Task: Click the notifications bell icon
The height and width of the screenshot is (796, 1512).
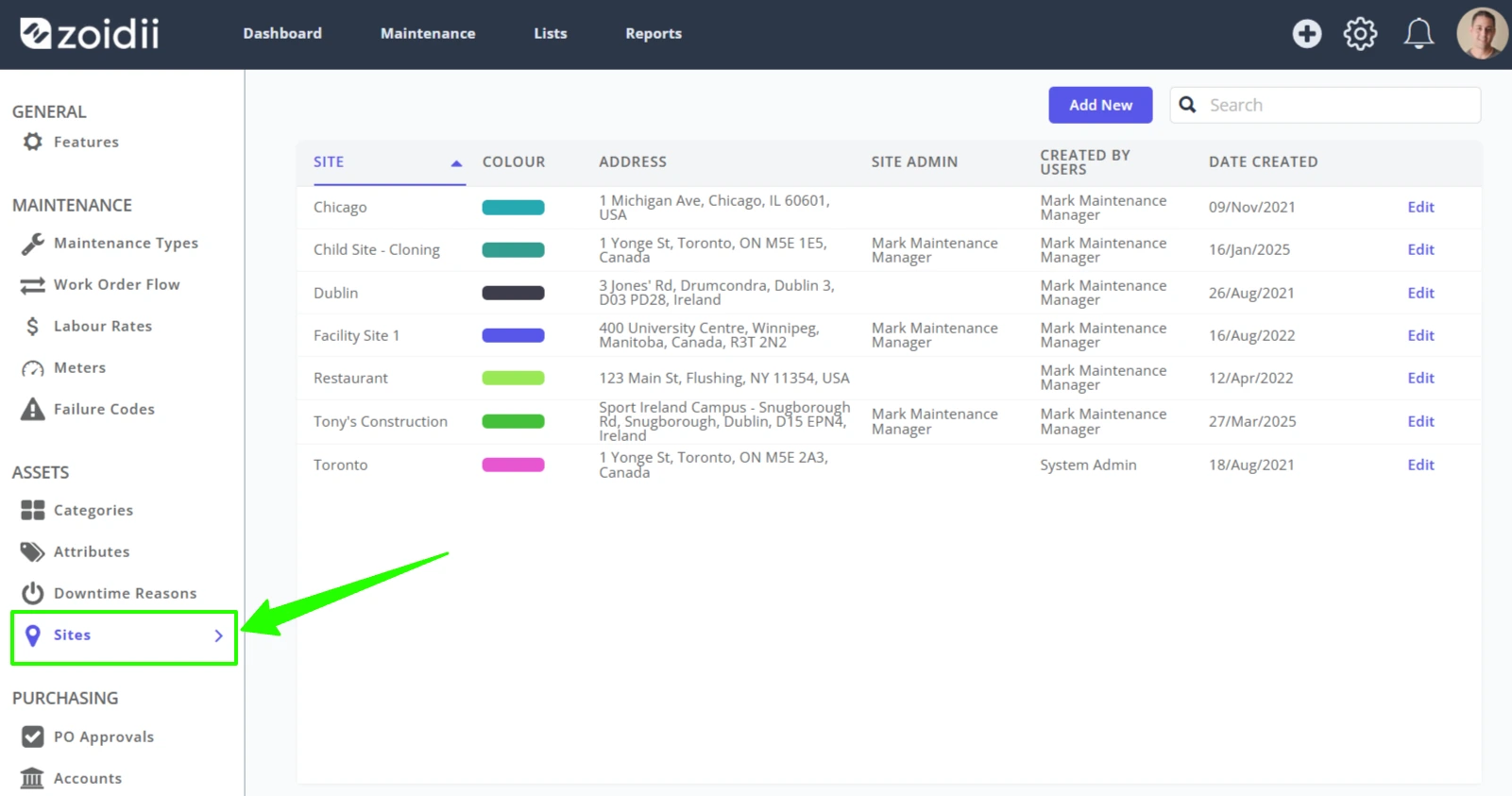Action: pyautogui.click(x=1419, y=34)
